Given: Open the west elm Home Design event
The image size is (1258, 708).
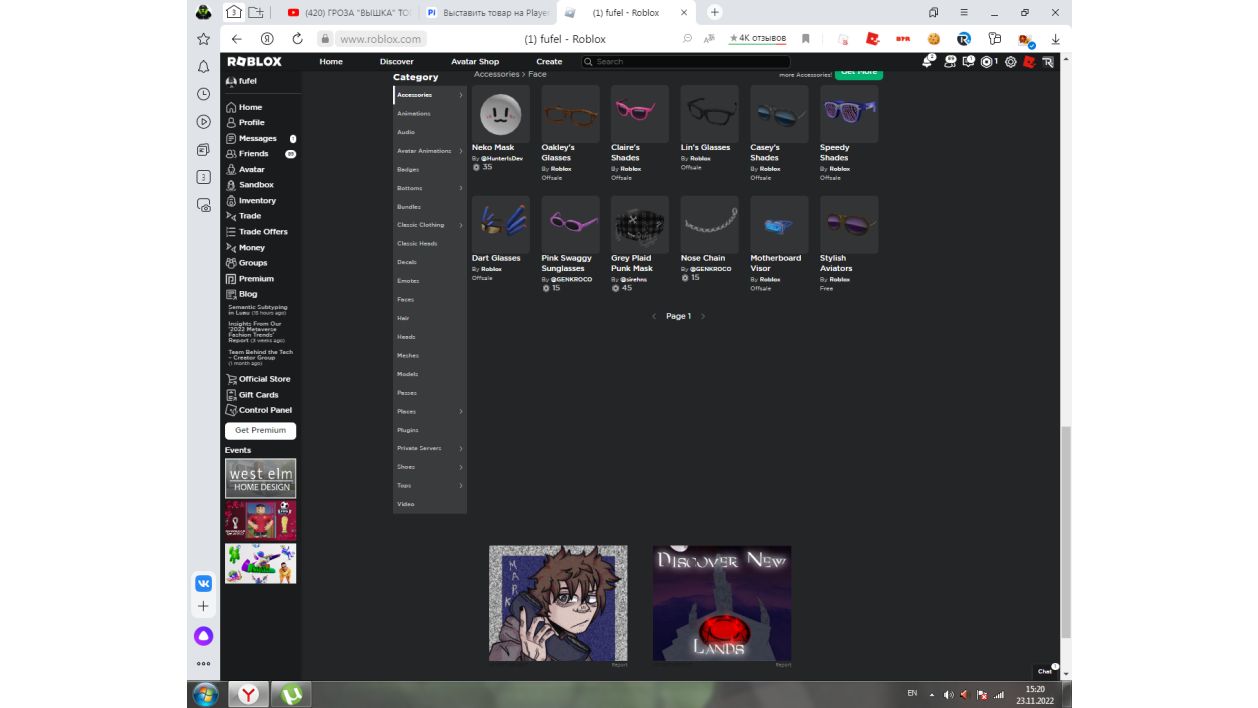Looking at the screenshot, I should coord(260,478).
